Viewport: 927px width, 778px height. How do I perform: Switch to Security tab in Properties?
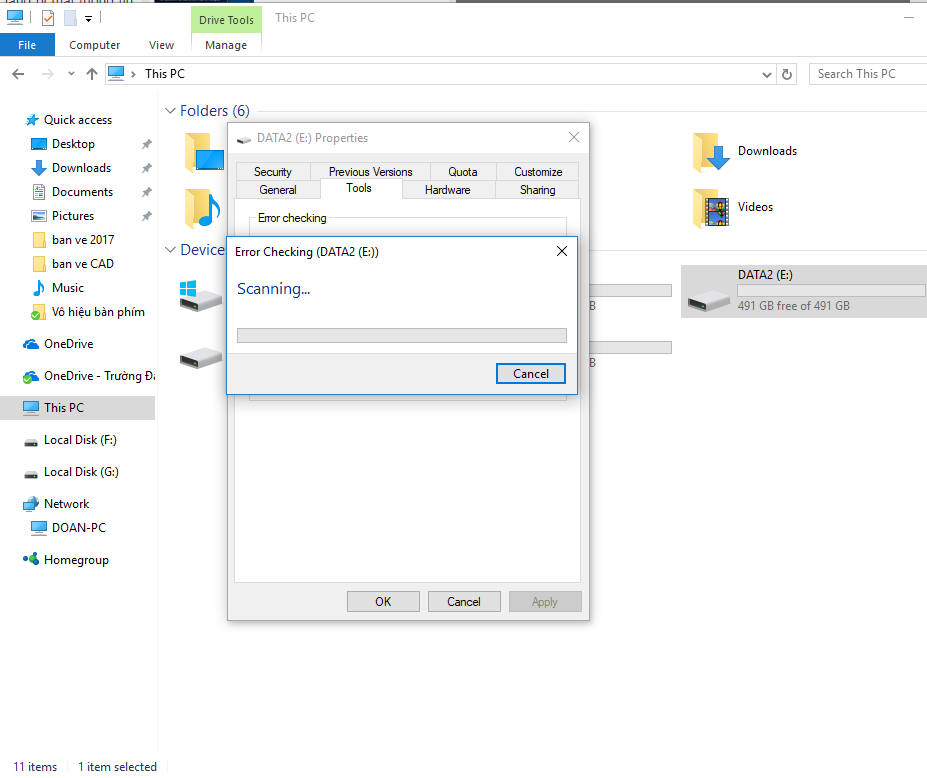pyautogui.click(x=273, y=171)
